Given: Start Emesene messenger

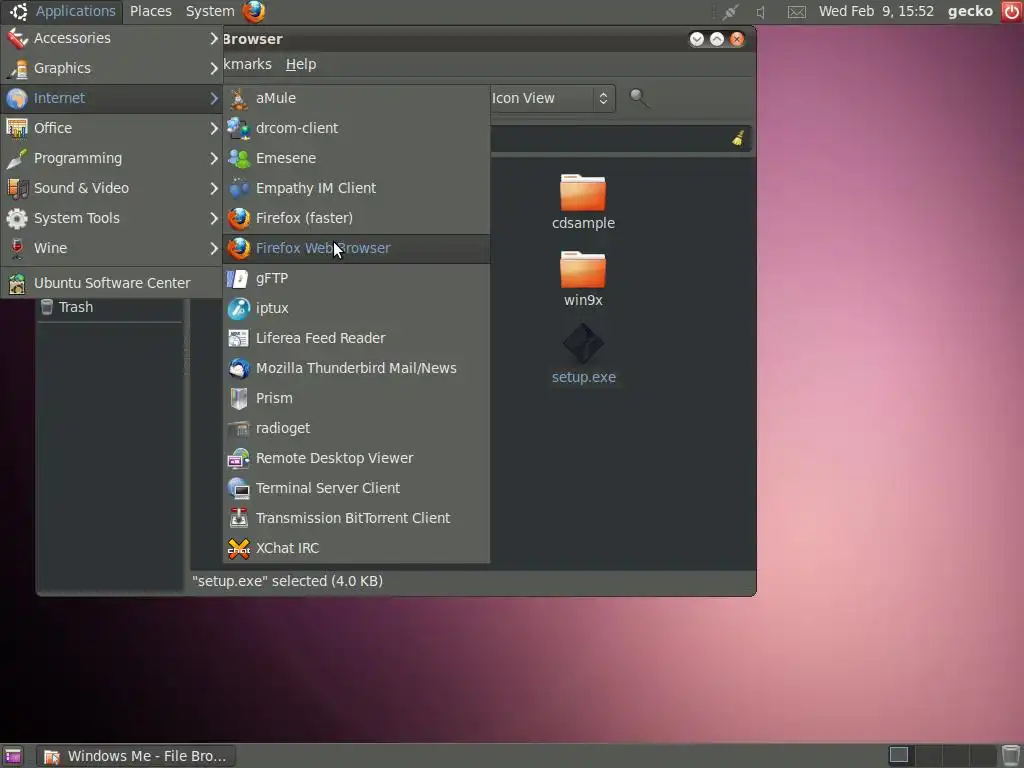Looking at the screenshot, I should click(x=356, y=158).
